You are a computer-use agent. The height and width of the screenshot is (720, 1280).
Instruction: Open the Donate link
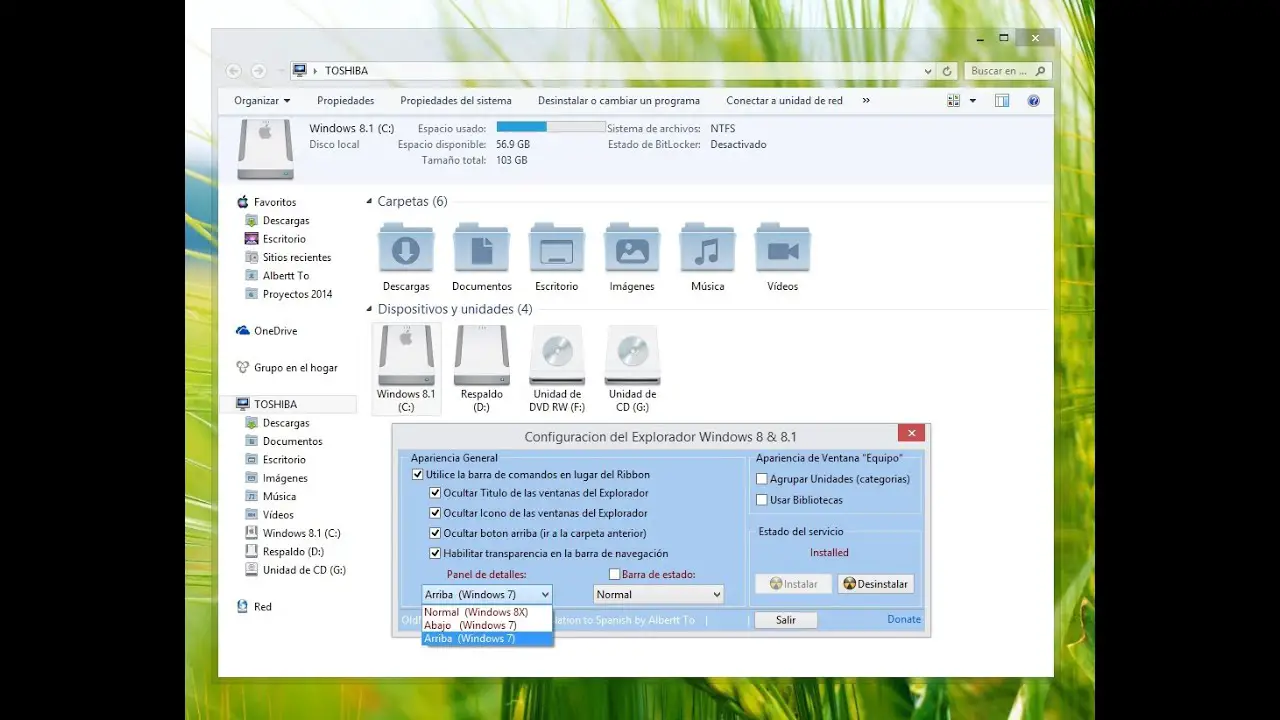point(904,620)
